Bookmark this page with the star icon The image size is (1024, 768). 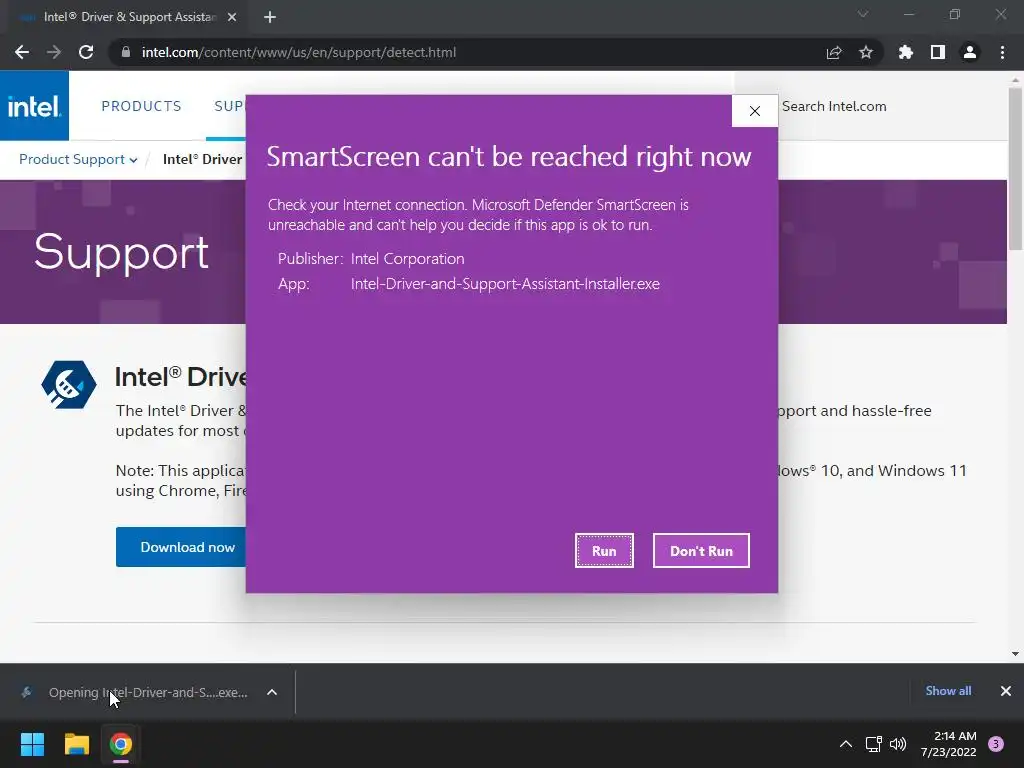866,52
